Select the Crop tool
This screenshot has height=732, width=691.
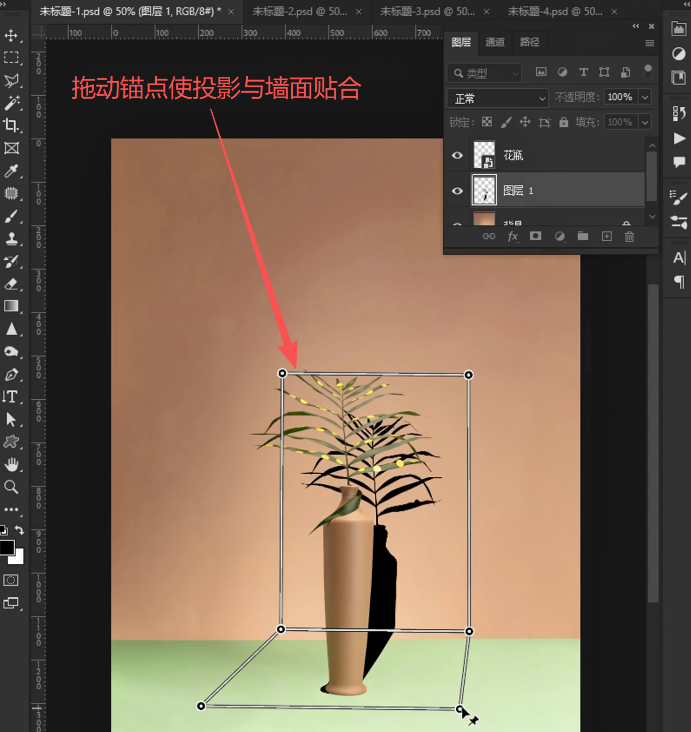click(11, 125)
